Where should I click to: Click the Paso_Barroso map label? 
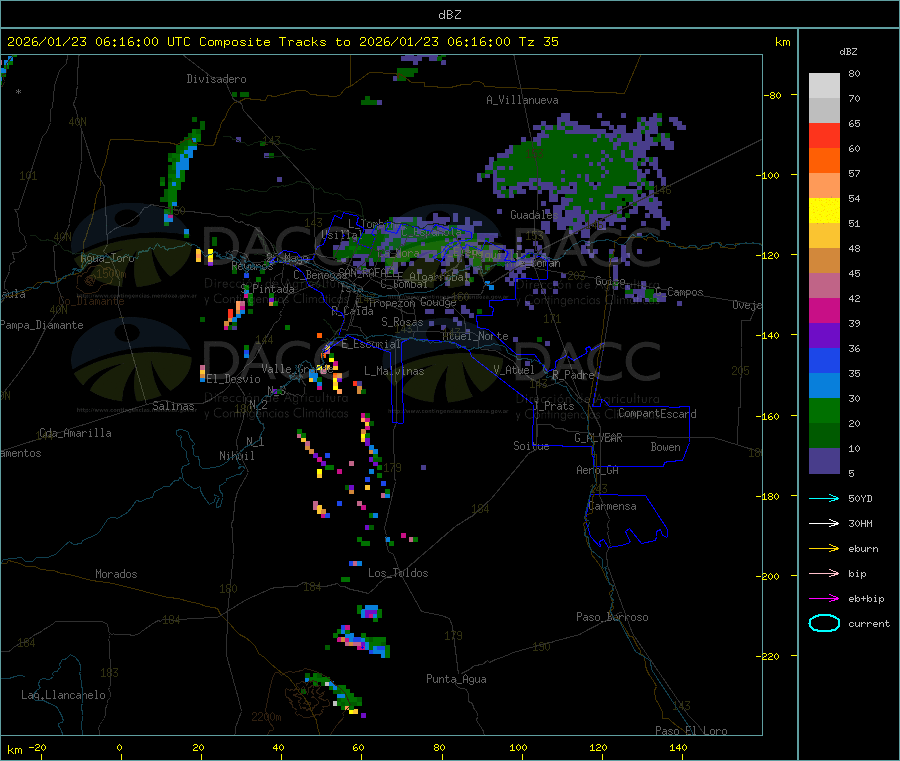(612, 617)
